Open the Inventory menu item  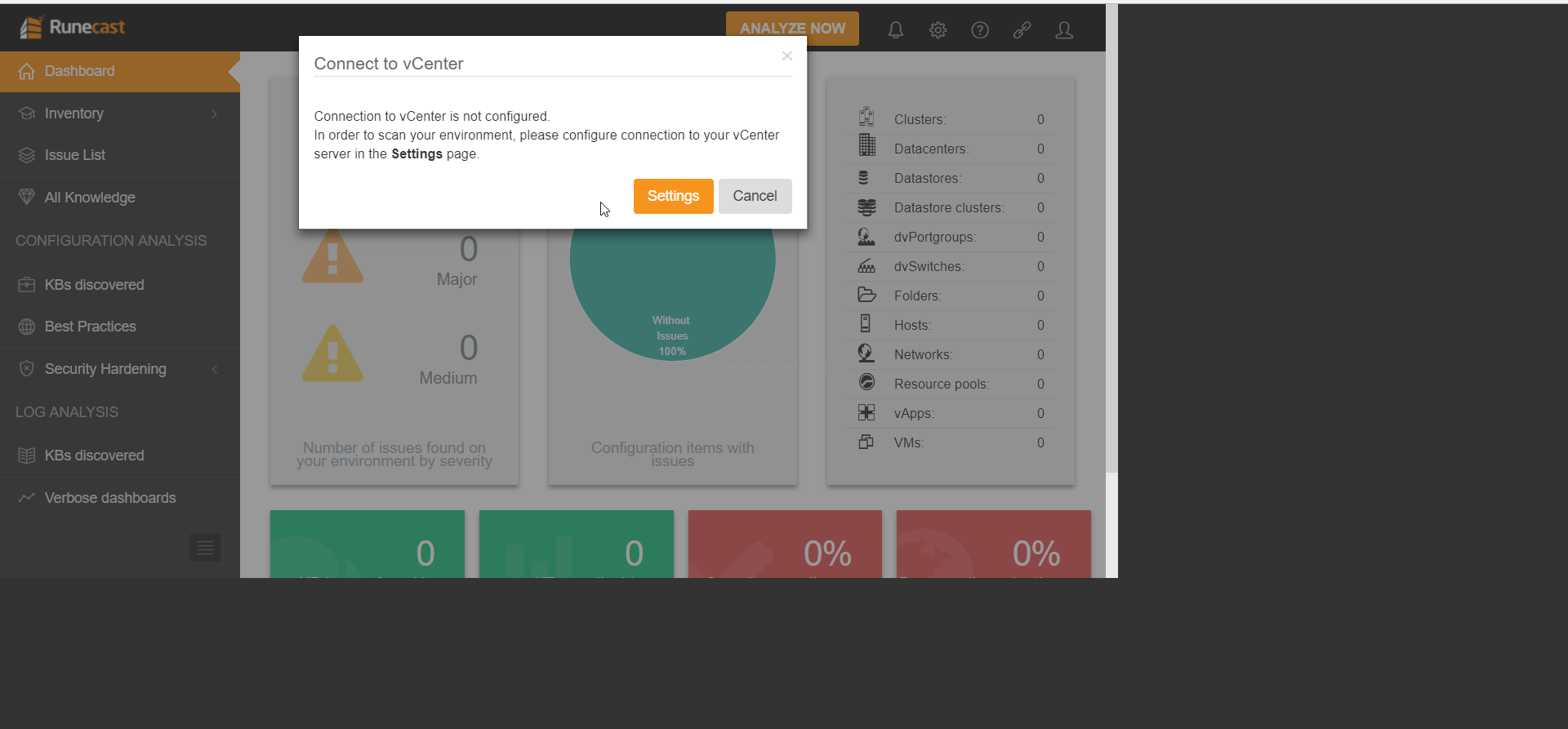click(x=120, y=113)
